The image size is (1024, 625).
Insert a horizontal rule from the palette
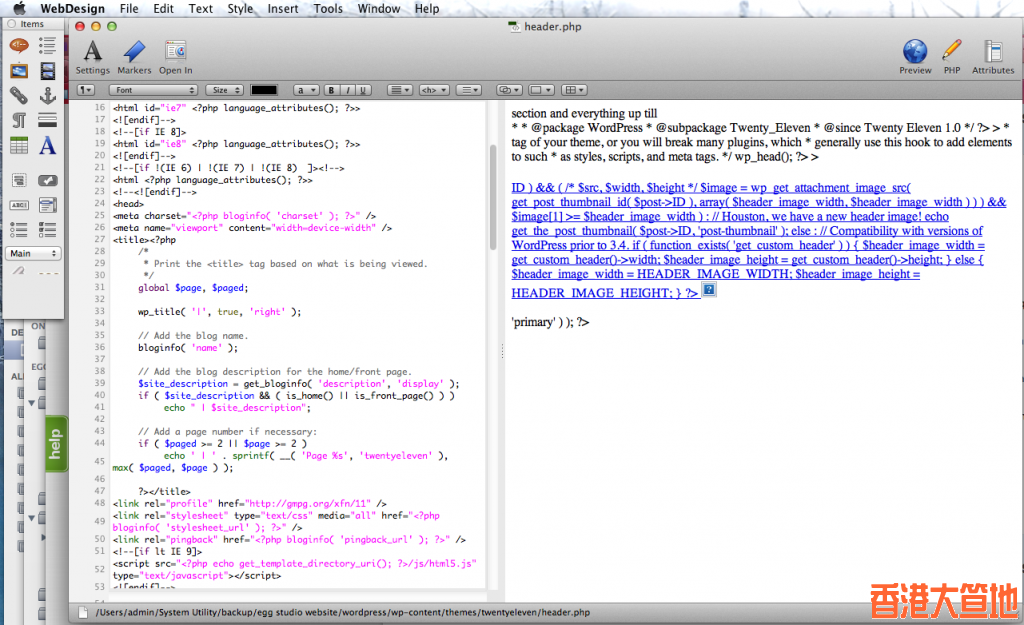point(47,120)
